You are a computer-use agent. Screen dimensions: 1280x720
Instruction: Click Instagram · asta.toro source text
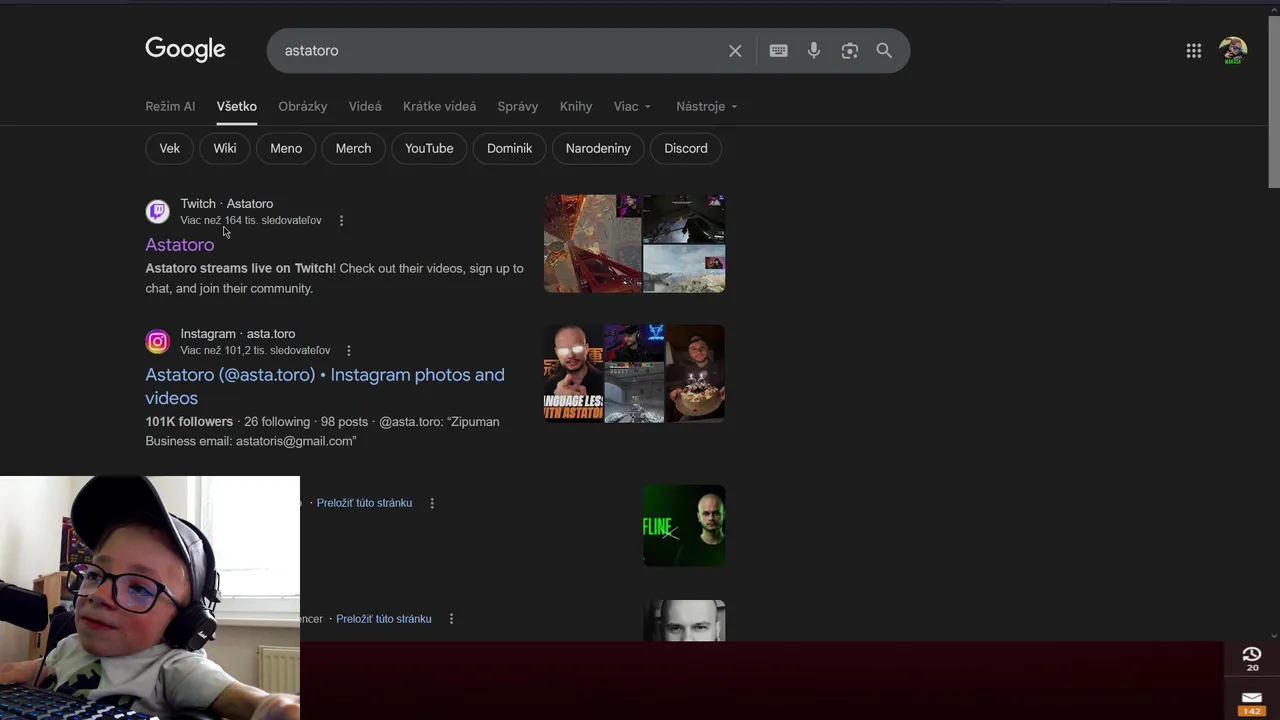click(238, 334)
